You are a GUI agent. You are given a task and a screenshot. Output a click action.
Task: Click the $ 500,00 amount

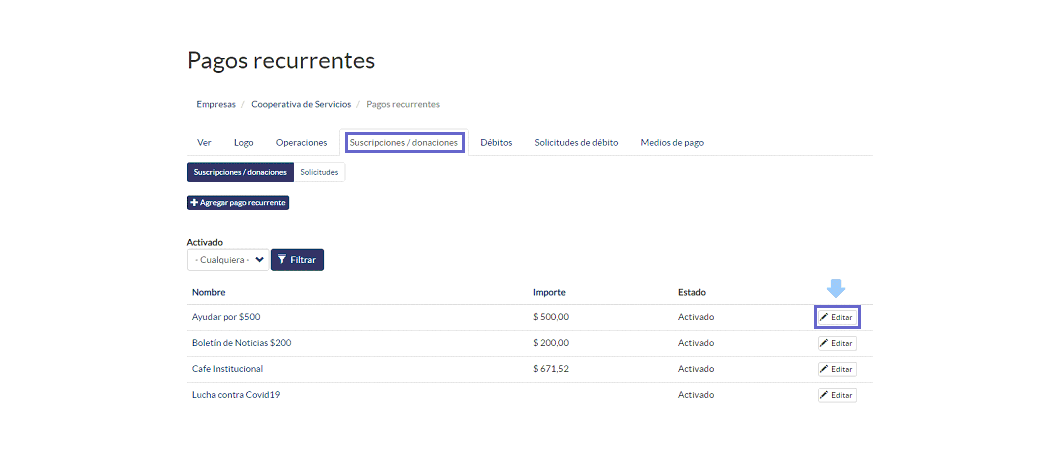click(551, 317)
